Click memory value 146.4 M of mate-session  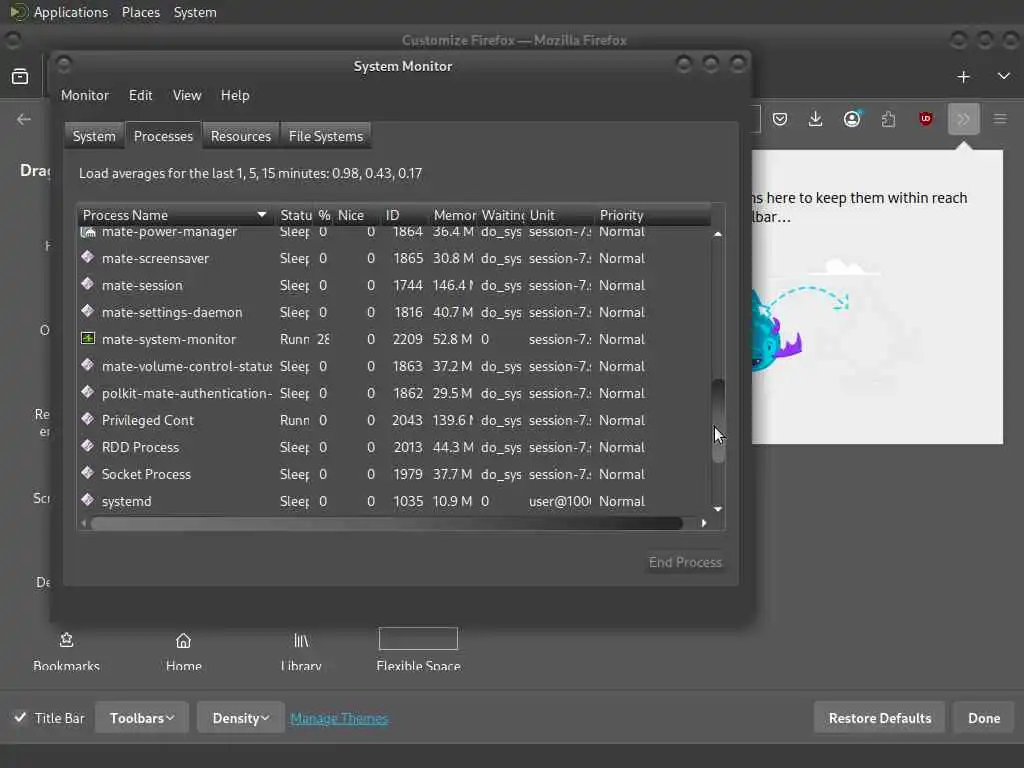tap(453, 285)
